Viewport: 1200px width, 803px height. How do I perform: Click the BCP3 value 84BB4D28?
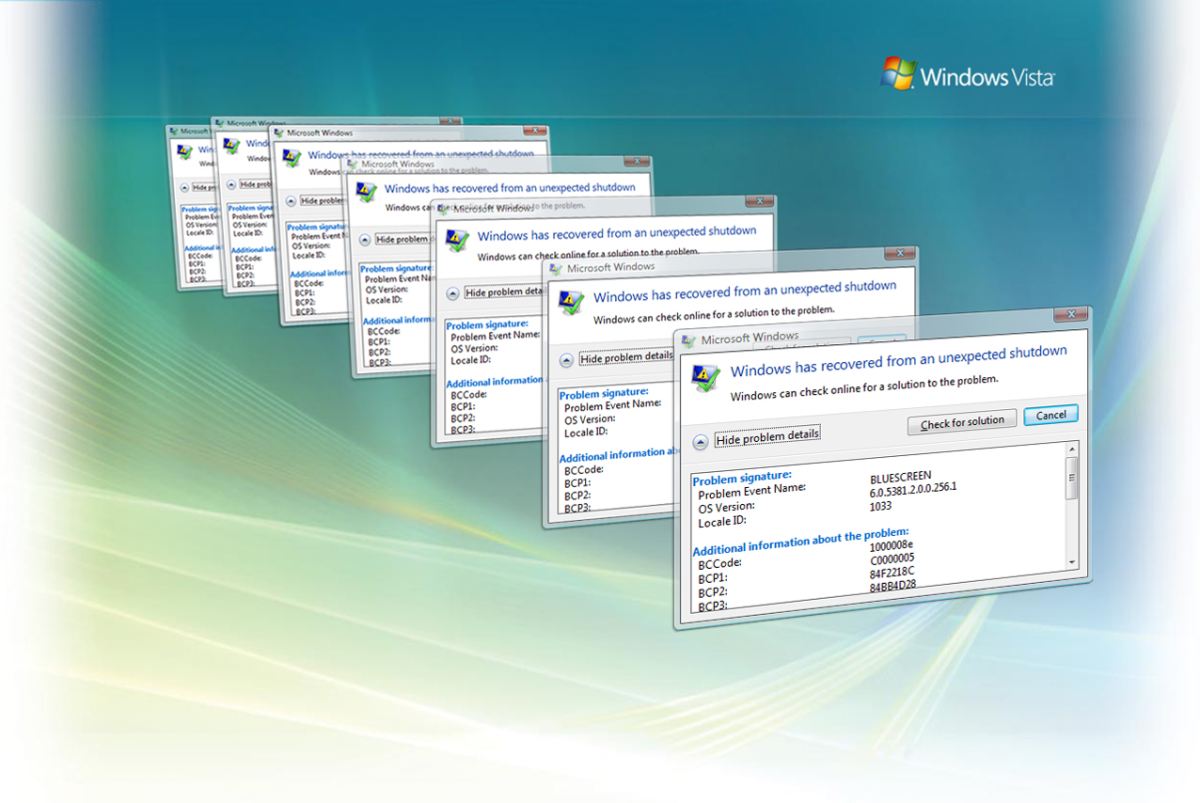894,584
